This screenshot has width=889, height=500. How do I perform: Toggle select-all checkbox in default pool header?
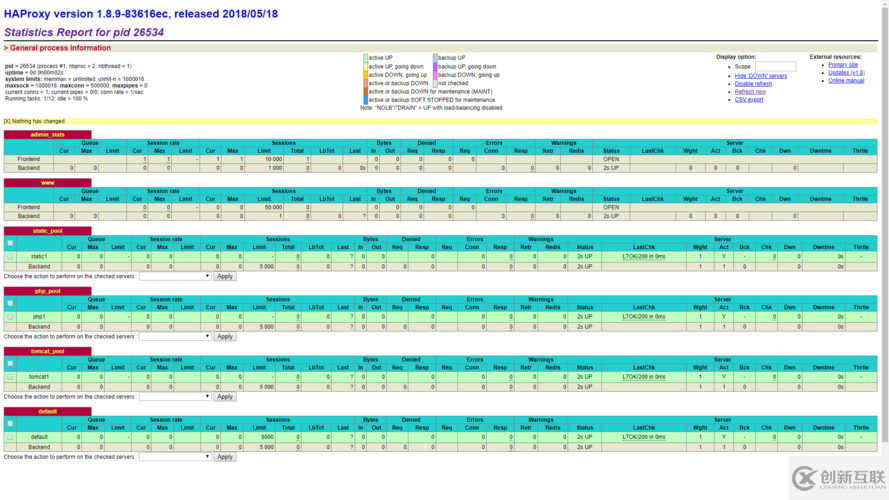[10, 423]
